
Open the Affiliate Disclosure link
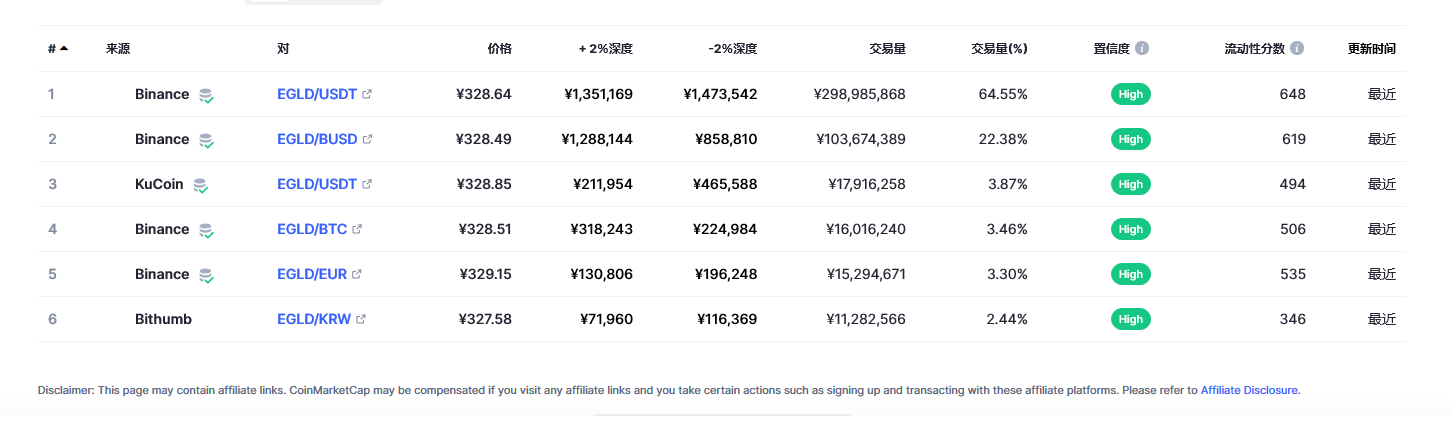click(x=1249, y=390)
